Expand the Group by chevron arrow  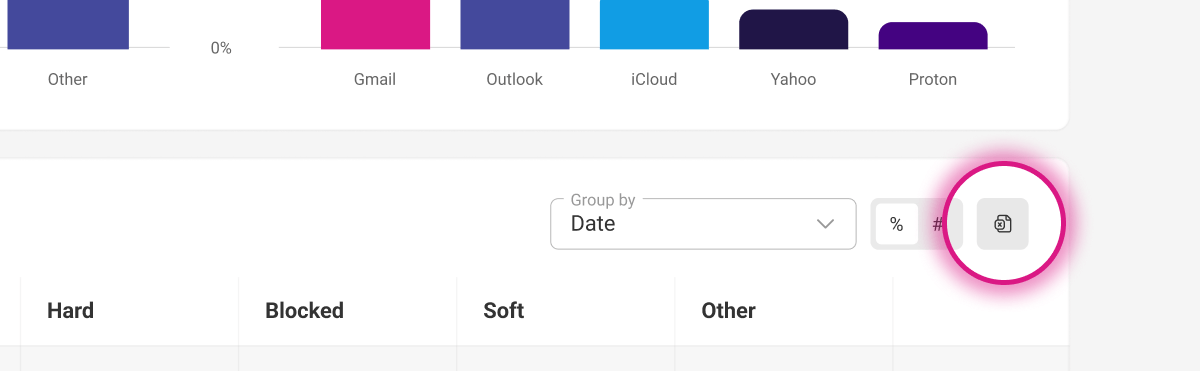pyautogui.click(x=826, y=224)
